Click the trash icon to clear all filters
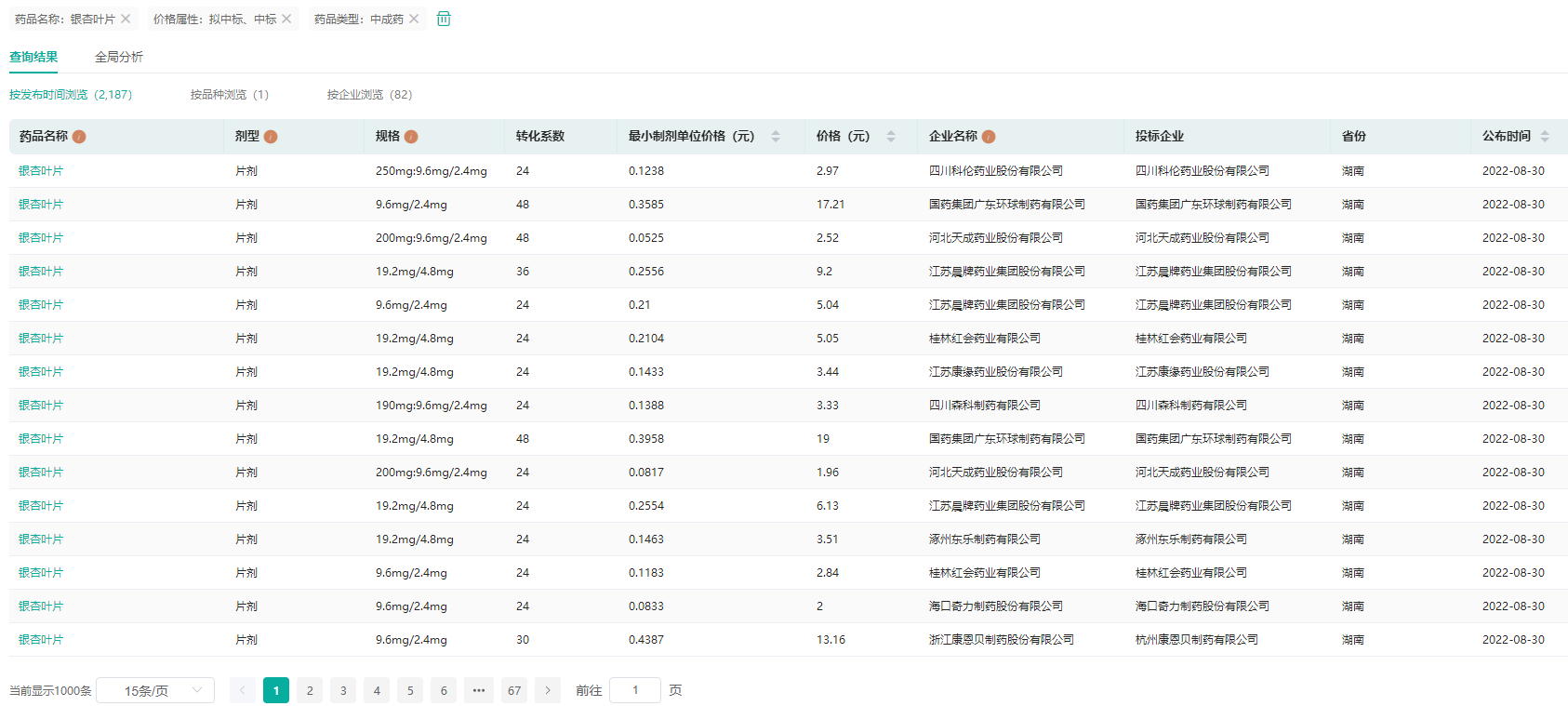 click(x=444, y=19)
